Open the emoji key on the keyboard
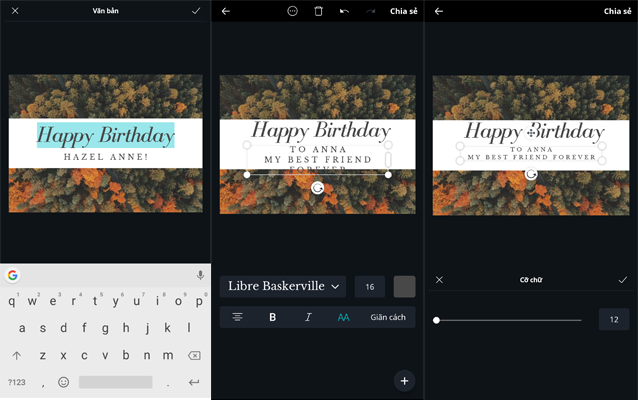638x400 pixels. [63, 382]
